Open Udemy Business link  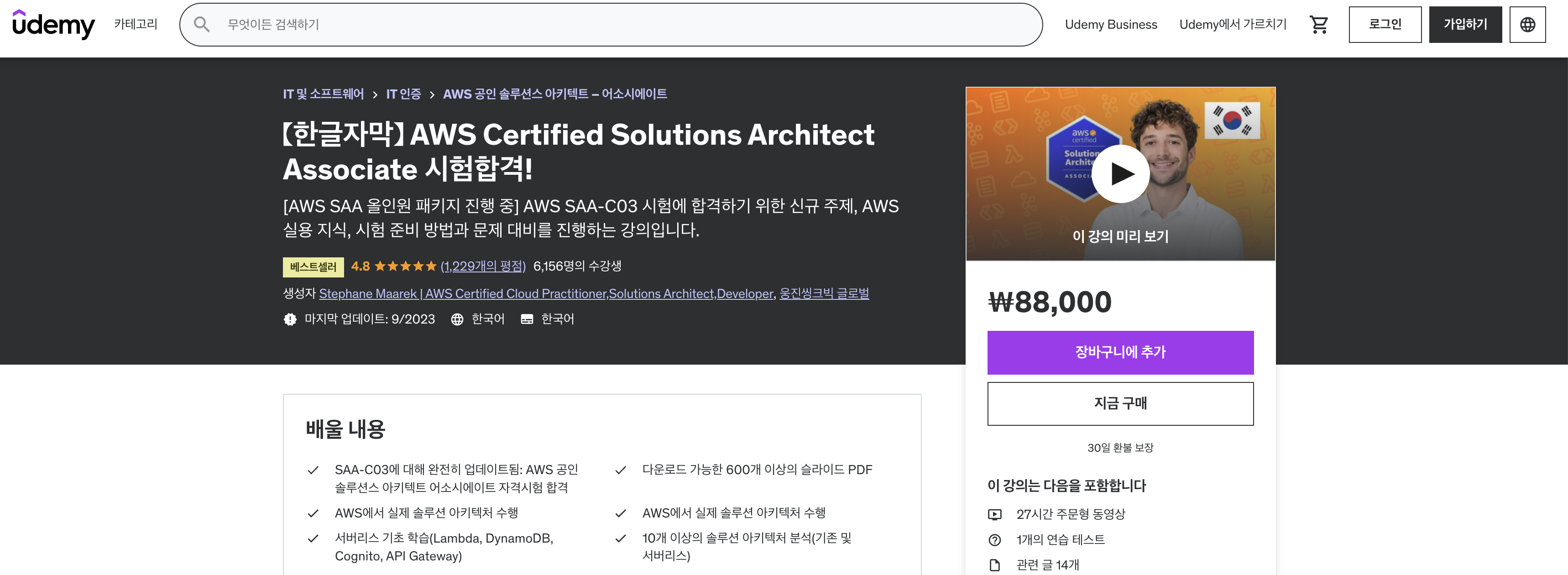(x=1111, y=24)
